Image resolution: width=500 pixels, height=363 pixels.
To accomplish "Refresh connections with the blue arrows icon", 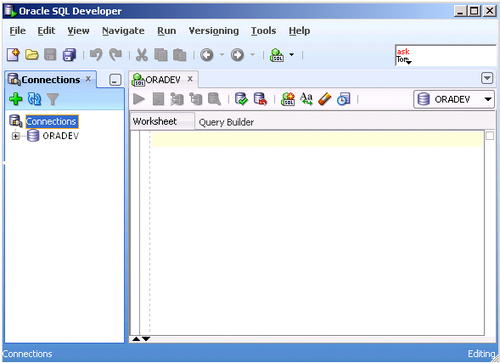I will pos(34,99).
